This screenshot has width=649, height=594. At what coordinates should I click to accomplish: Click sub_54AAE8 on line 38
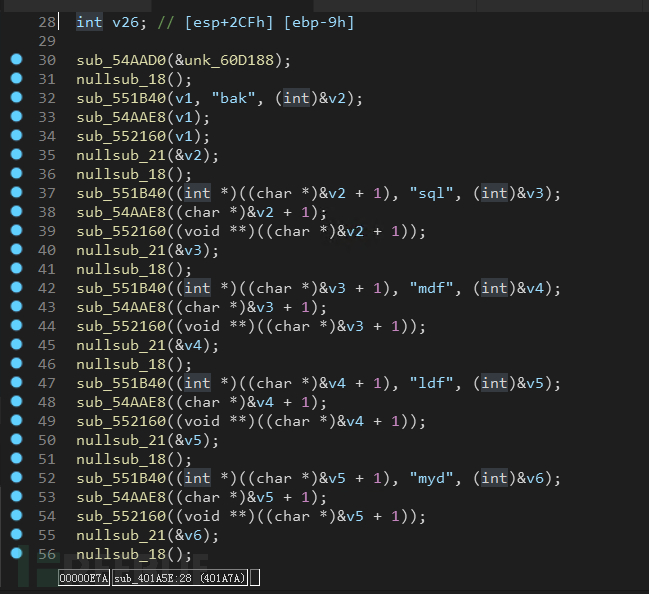click(121, 212)
